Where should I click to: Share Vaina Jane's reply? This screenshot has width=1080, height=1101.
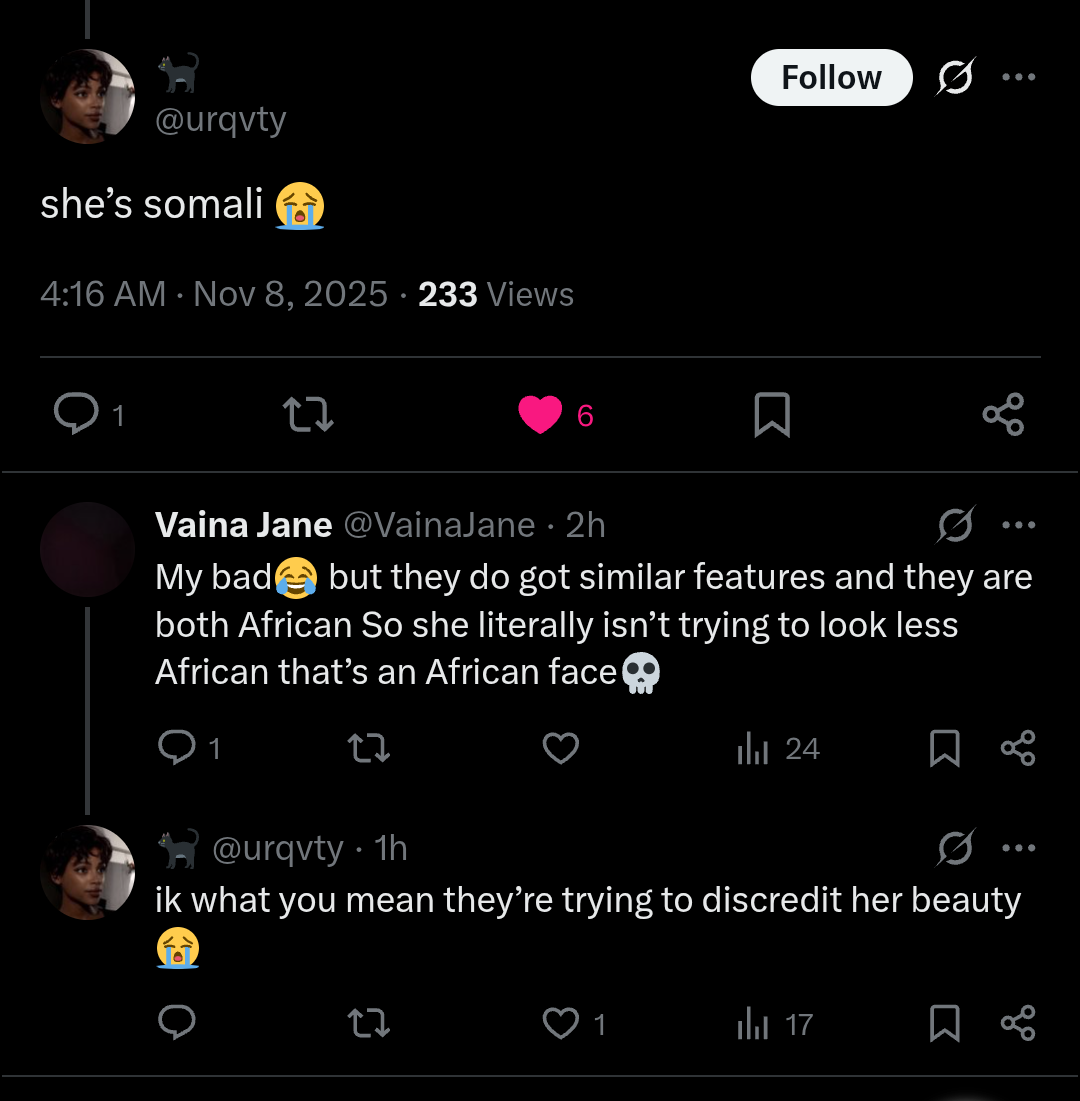tap(1018, 748)
